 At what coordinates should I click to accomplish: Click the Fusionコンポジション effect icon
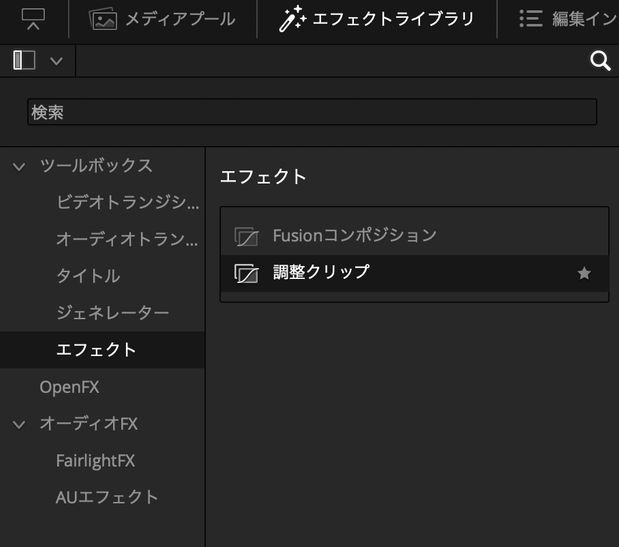click(246, 236)
